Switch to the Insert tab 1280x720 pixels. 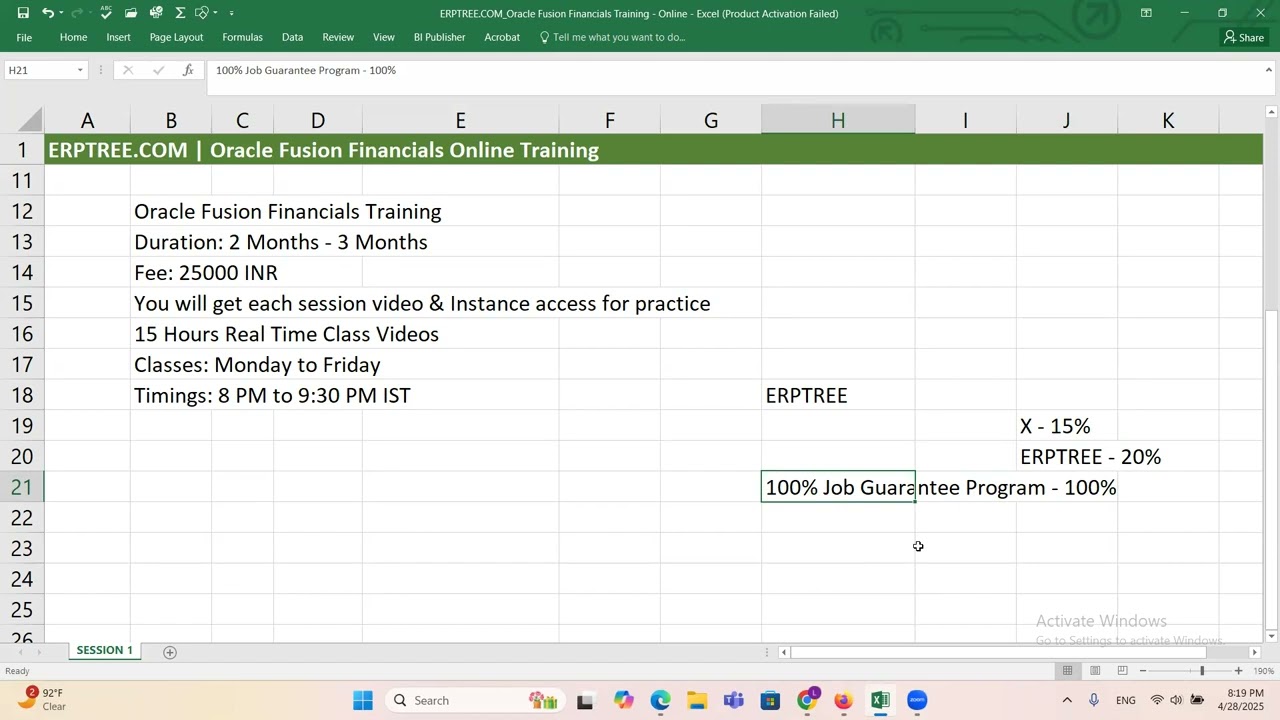click(x=118, y=37)
